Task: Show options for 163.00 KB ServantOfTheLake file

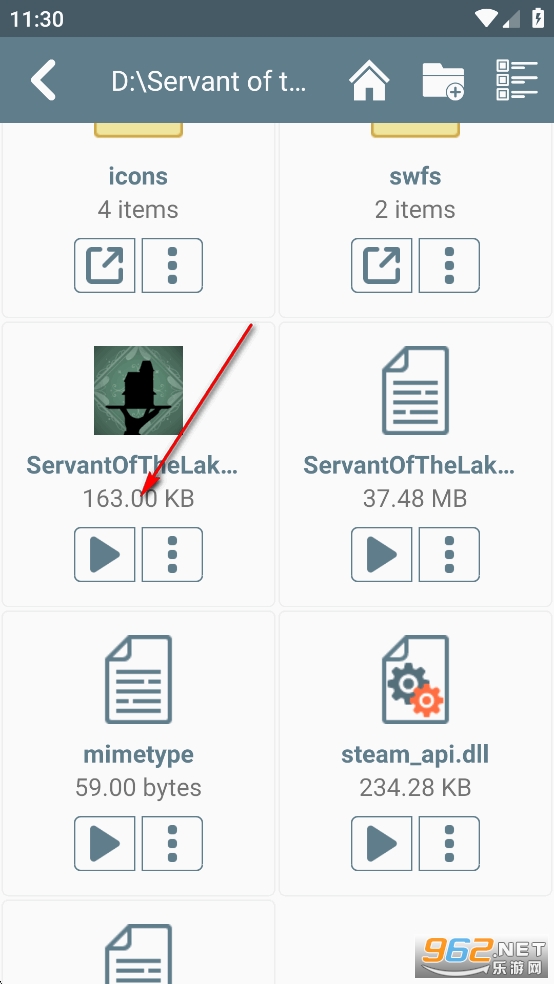Action: (173, 554)
